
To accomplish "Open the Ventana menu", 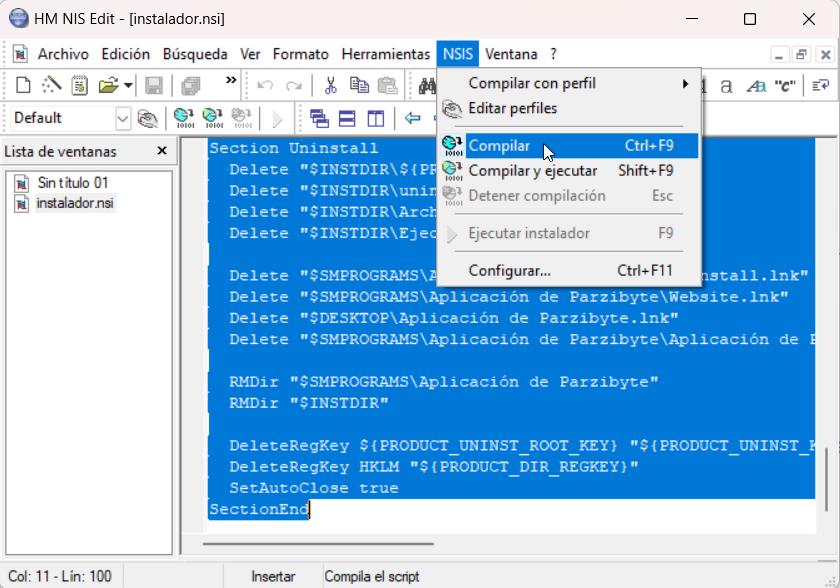I will [x=511, y=54].
